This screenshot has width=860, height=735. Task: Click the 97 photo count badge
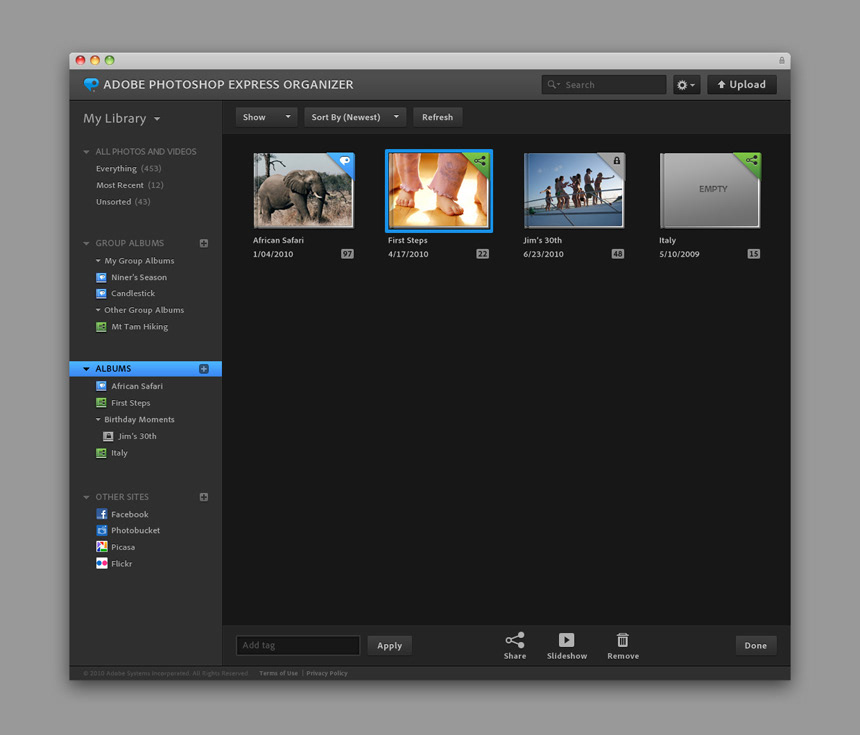coord(347,254)
